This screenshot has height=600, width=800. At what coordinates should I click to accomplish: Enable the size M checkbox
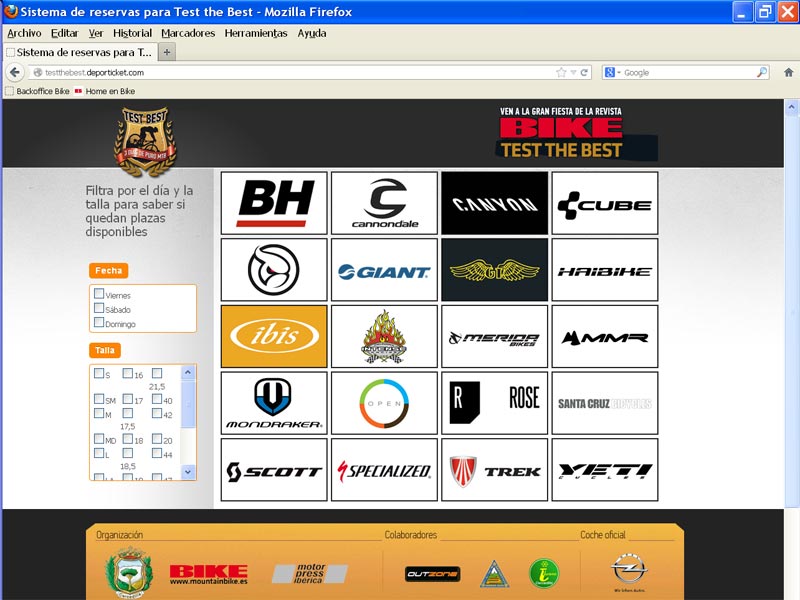[99, 413]
